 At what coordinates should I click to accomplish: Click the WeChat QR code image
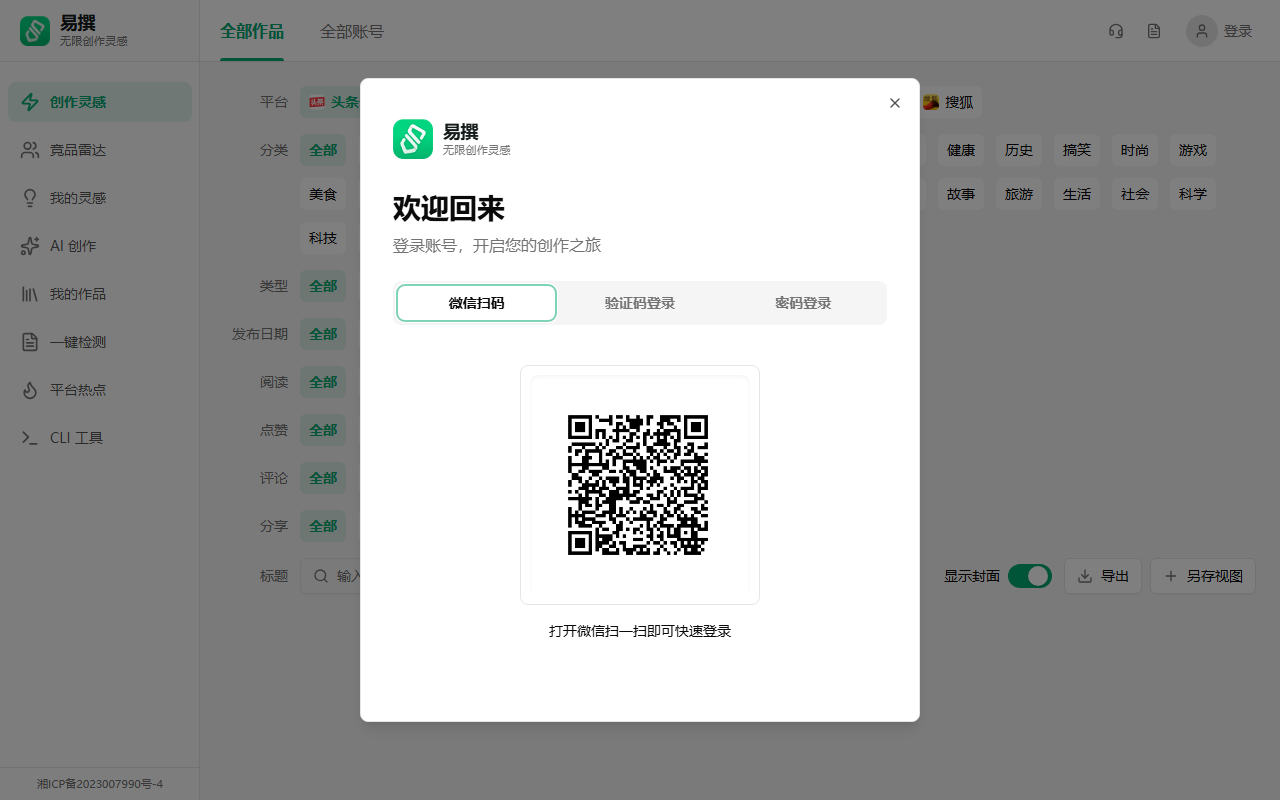click(638, 485)
